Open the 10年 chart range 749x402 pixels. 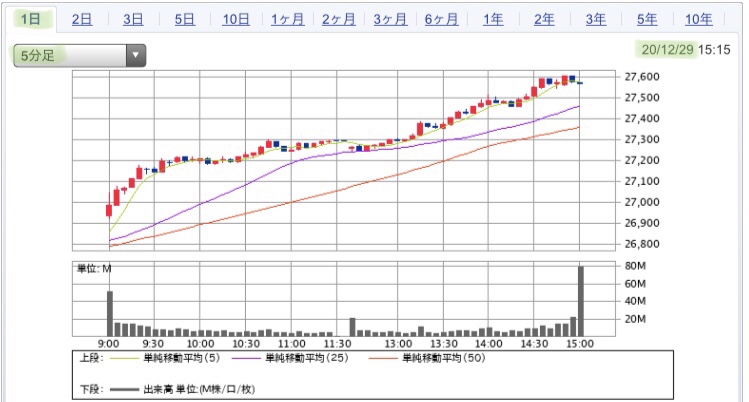point(698,20)
